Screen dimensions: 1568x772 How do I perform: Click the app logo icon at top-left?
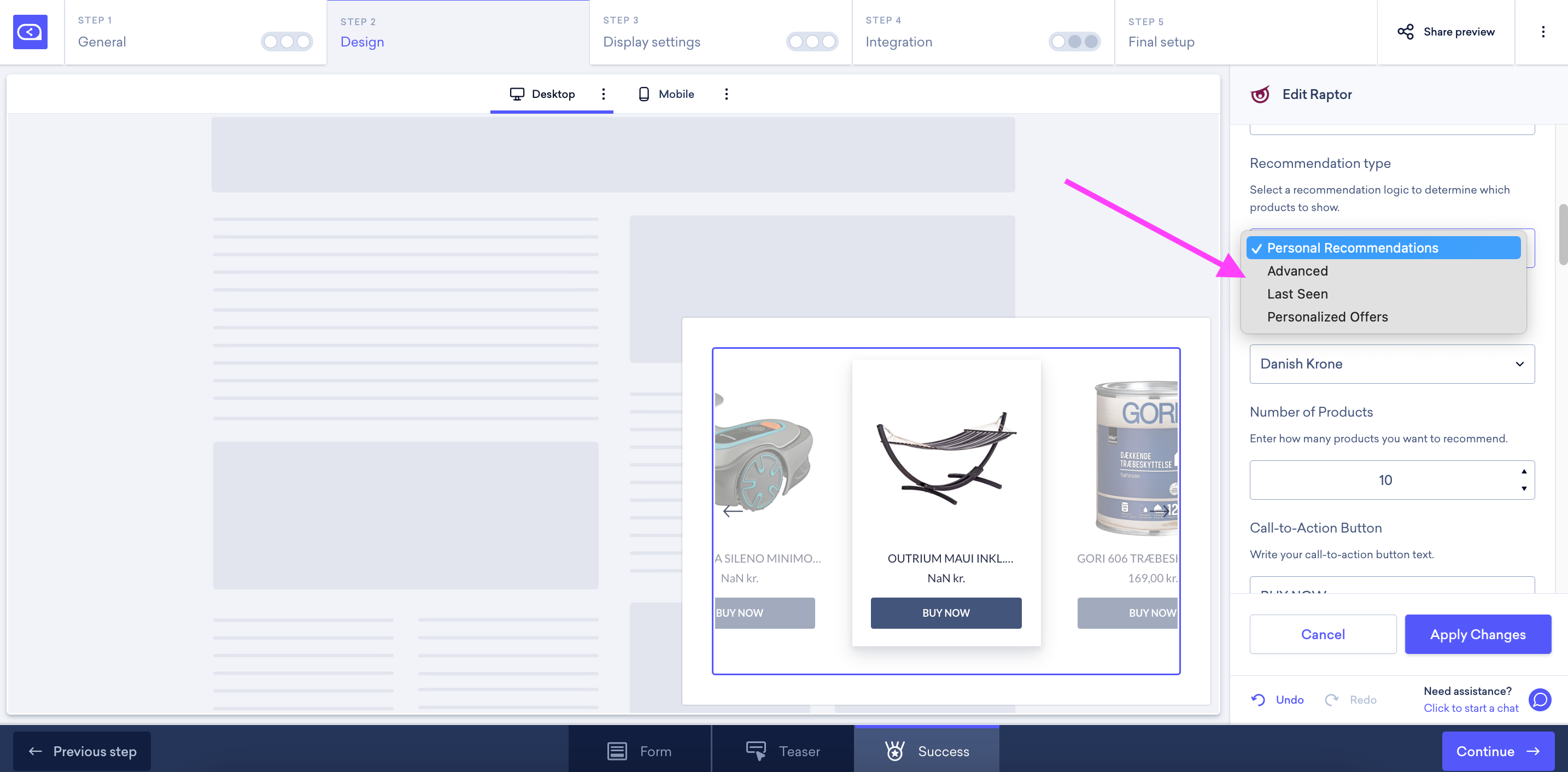[x=30, y=32]
